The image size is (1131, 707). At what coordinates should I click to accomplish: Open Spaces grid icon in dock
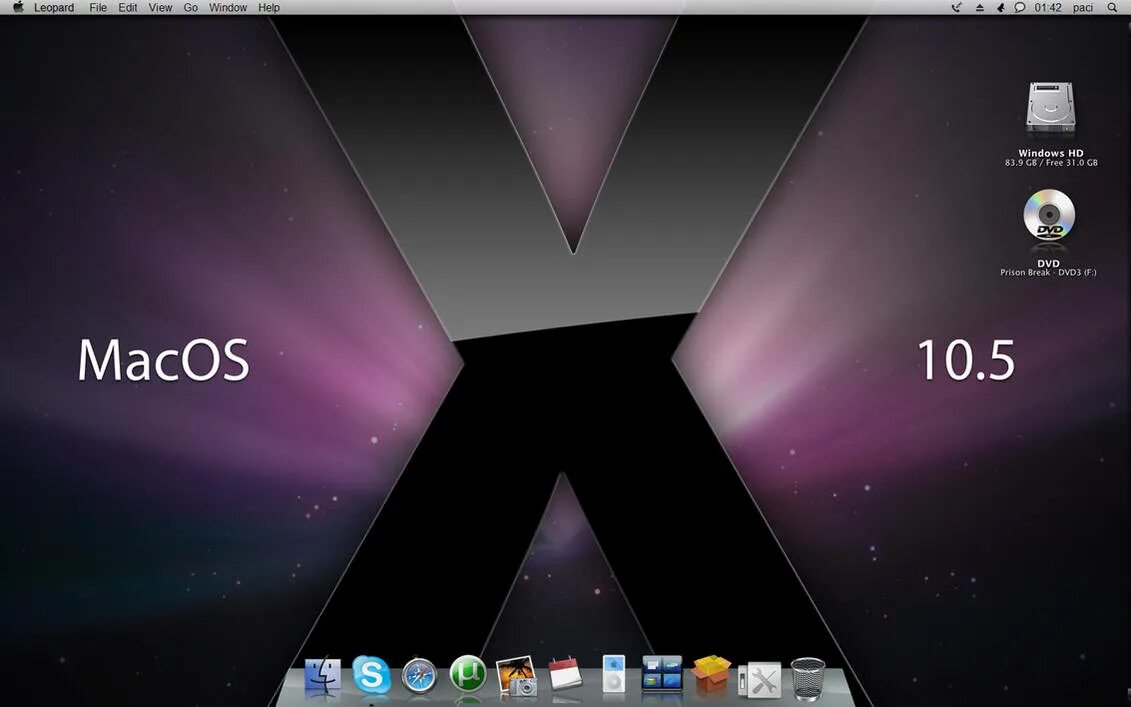[661, 673]
